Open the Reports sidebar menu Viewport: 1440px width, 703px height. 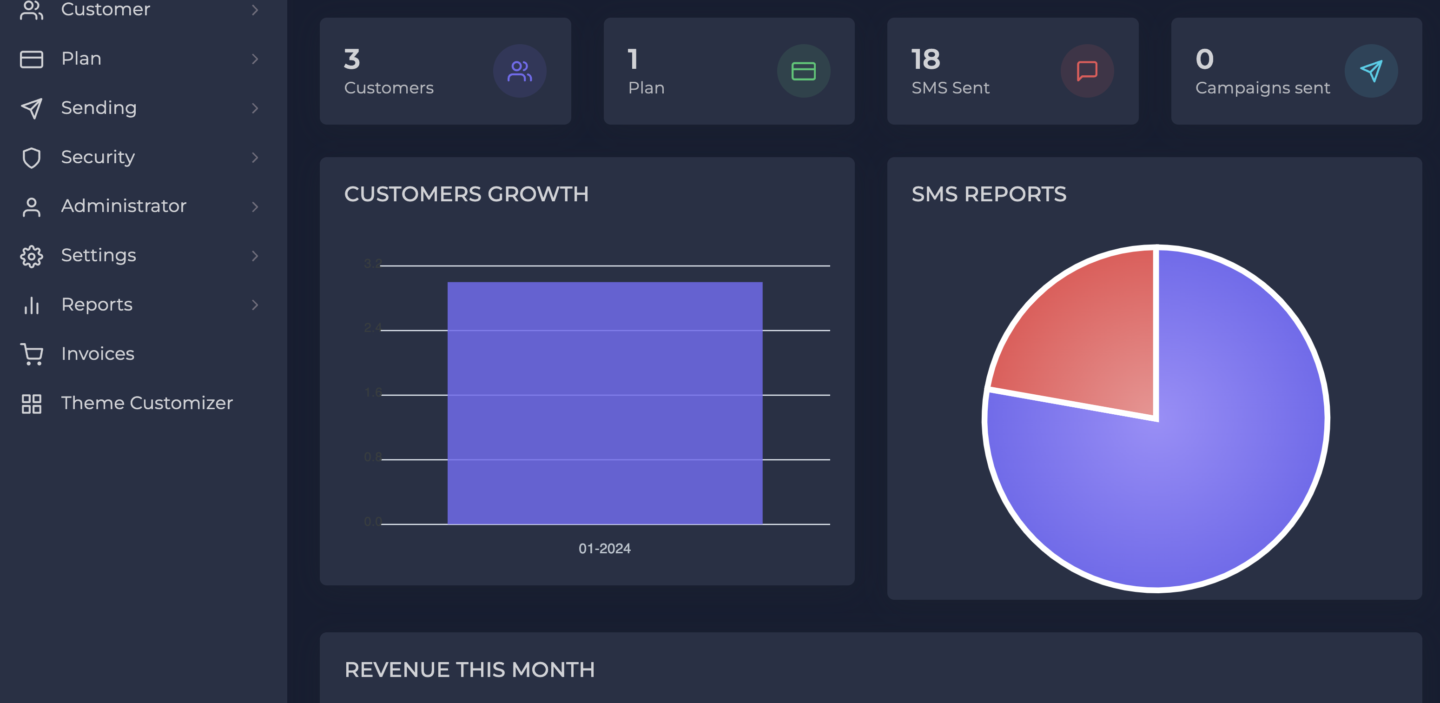141,305
